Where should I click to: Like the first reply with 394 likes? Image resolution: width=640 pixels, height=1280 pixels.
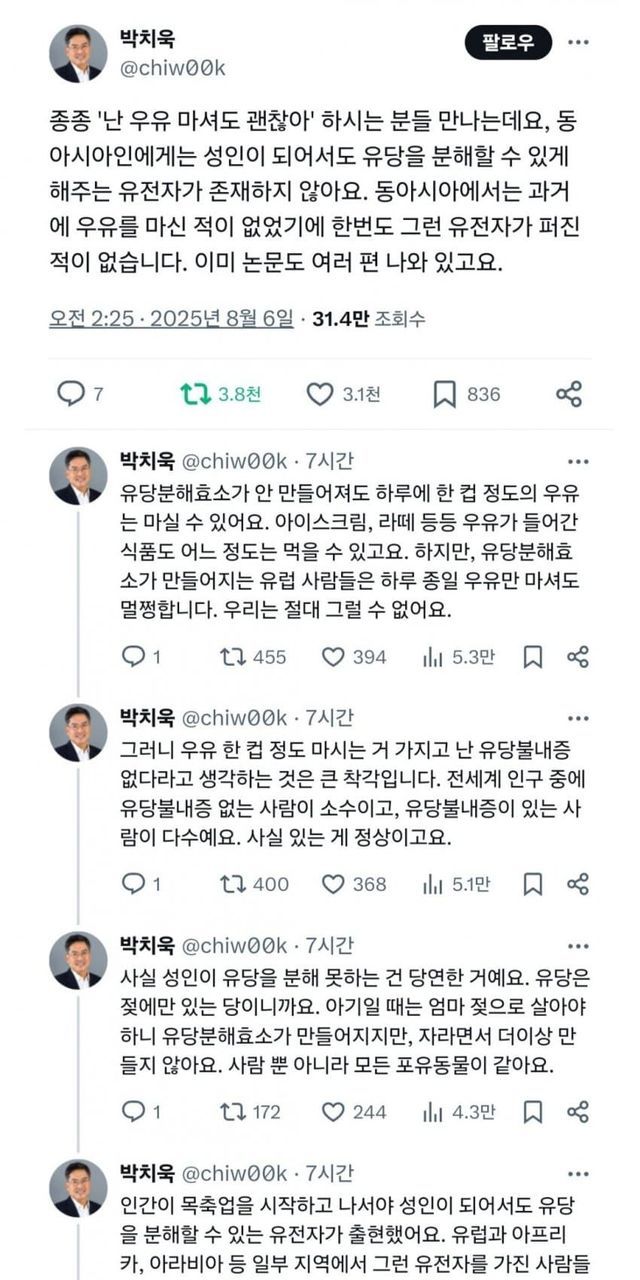pos(333,656)
